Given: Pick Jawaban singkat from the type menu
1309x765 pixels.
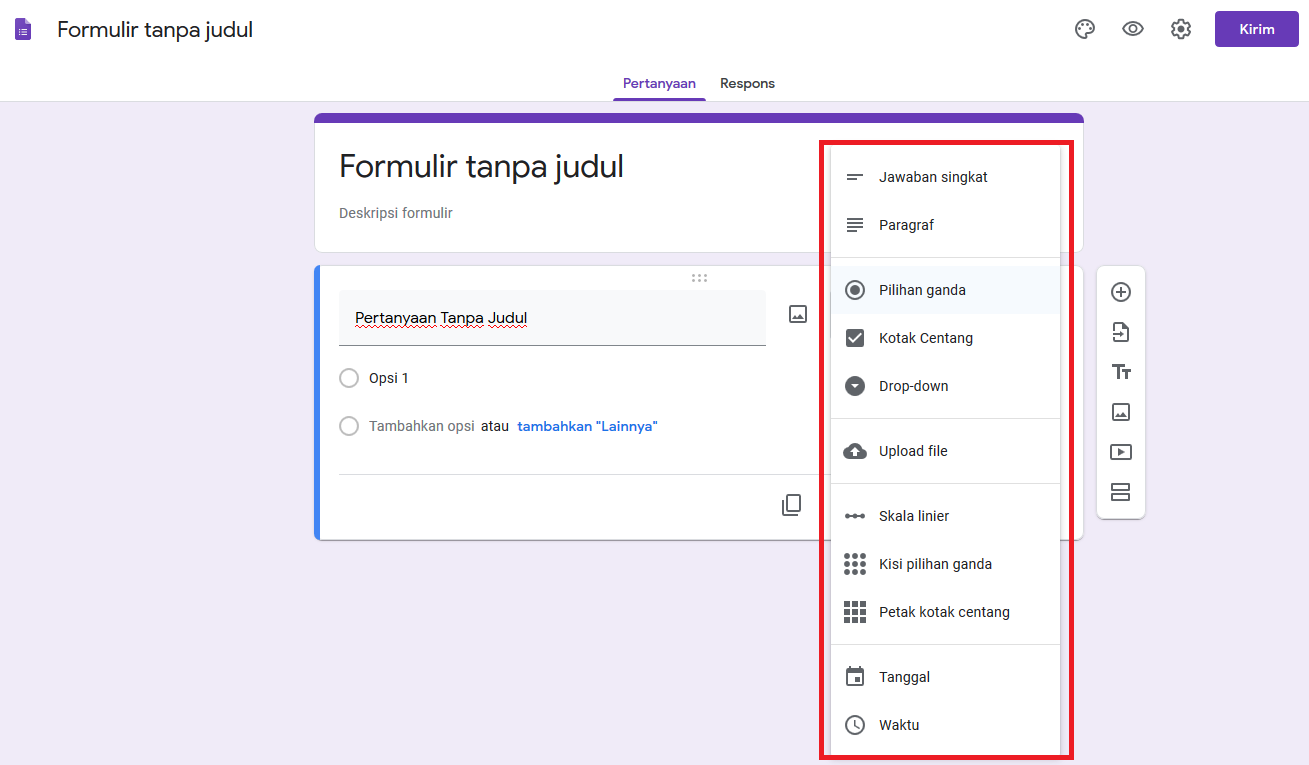Looking at the screenshot, I should pyautogui.click(x=932, y=177).
